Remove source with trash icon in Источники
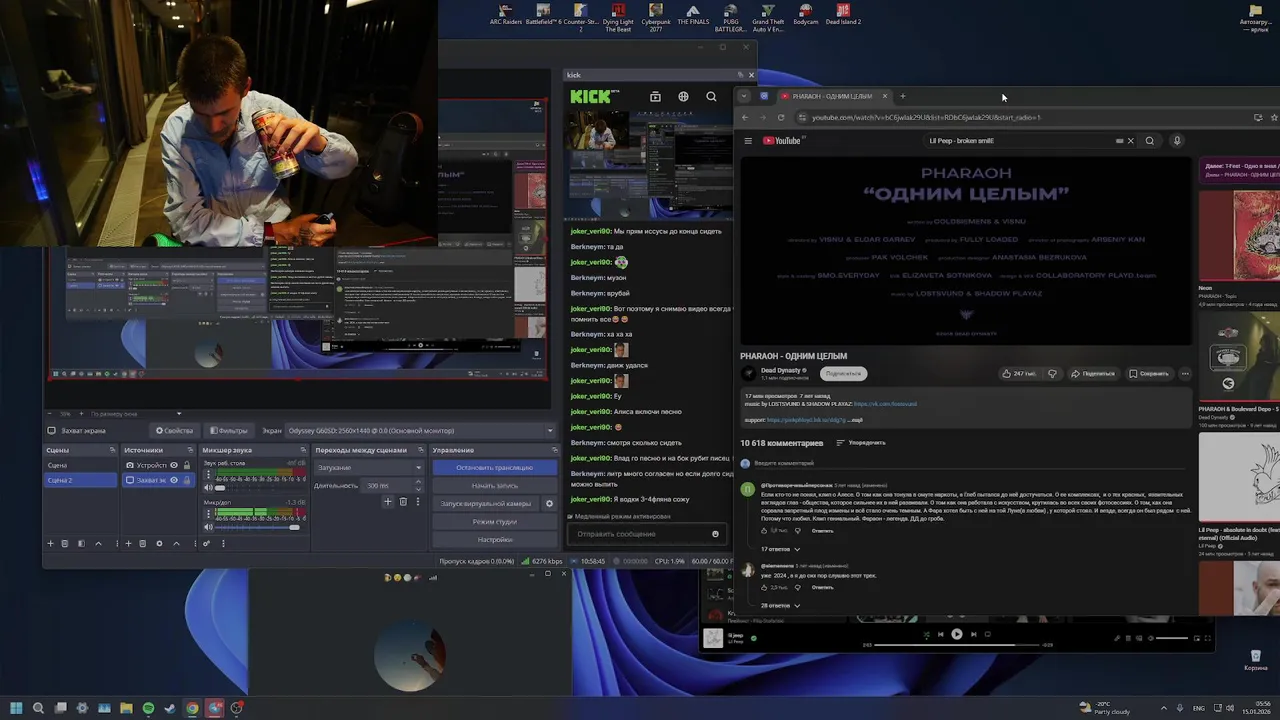This screenshot has height=720, width=1280. [x=143, y=543]
